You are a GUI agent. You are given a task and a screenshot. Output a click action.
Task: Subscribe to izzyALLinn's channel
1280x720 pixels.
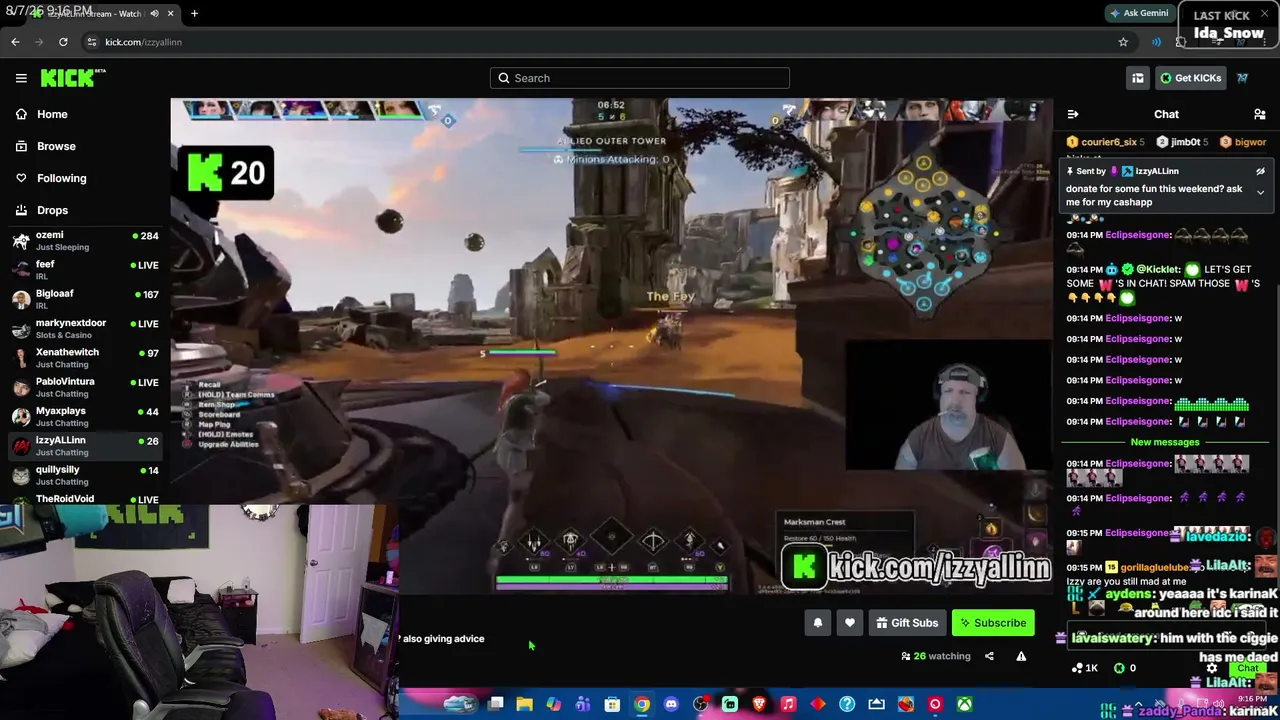993,623
